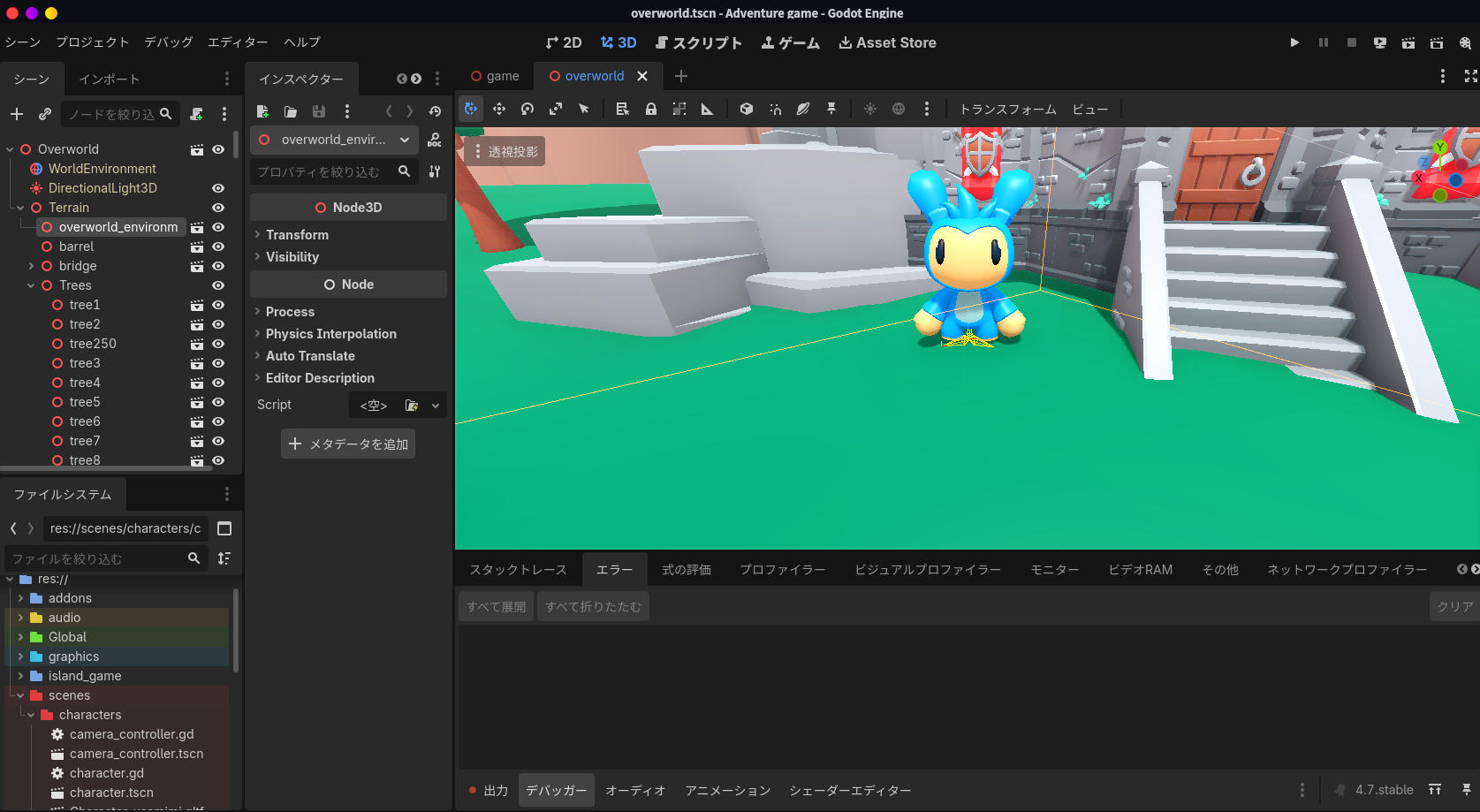Open Inspector object history clock icon
The height and width of the screenshot is (812, 1480).
coord(435,111)
